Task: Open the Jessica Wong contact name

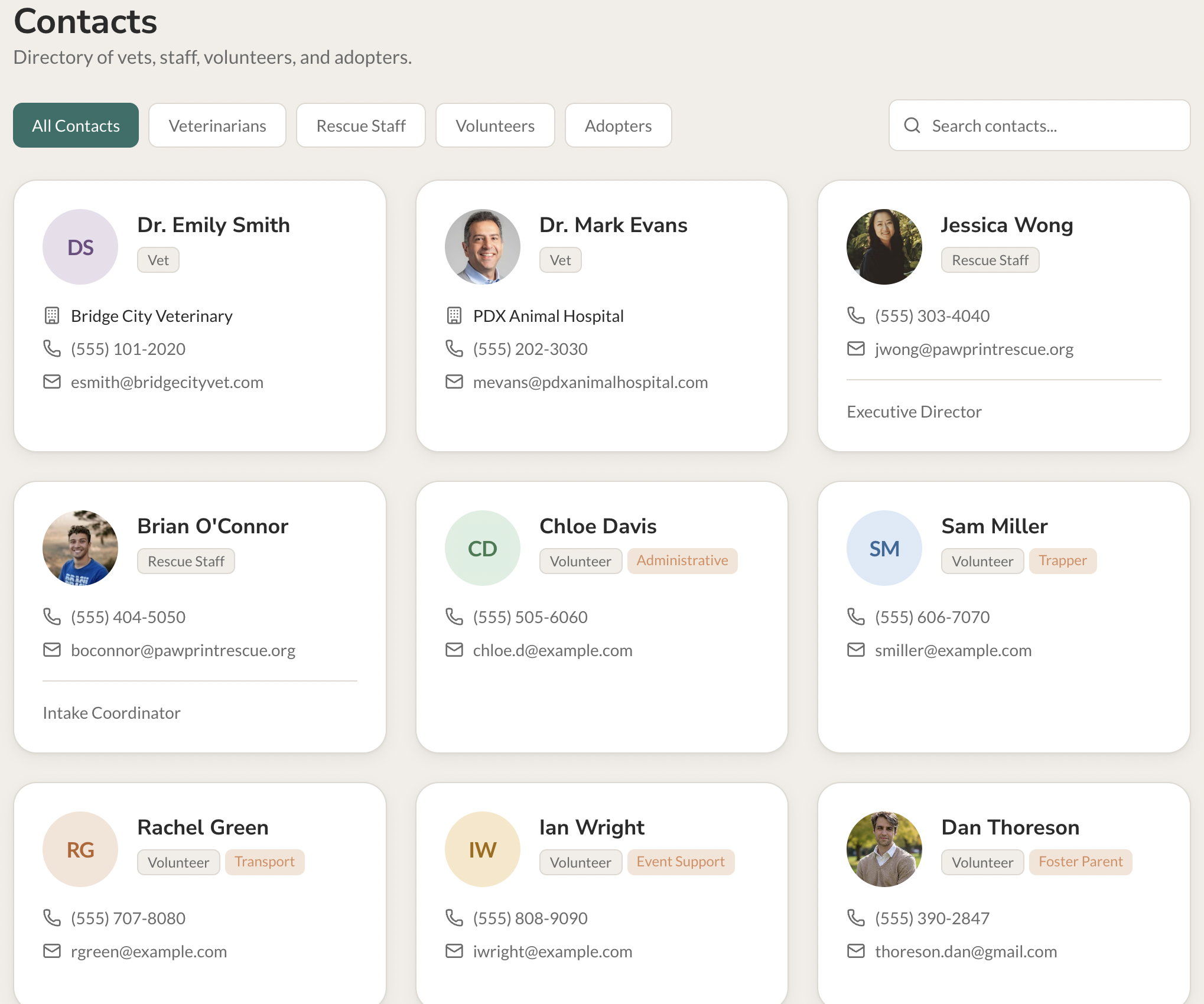Action: click(x=1007, y=225)
